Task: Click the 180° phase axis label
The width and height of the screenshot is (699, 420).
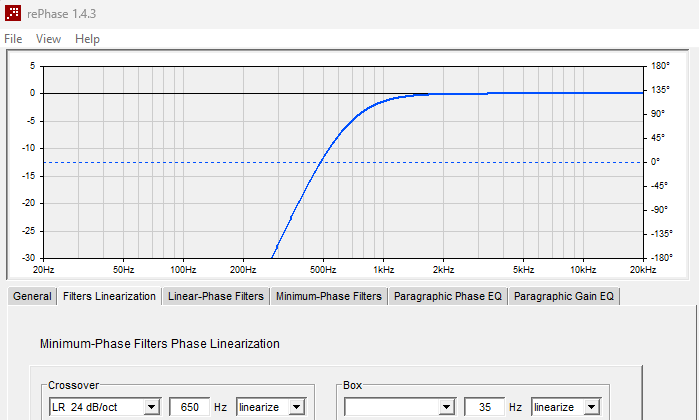Action: point(660,66)
